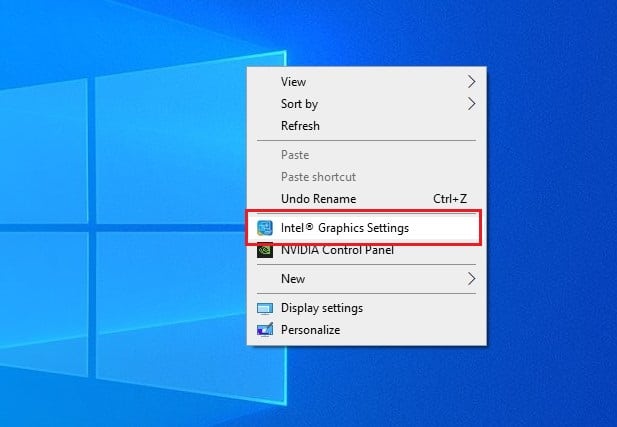Click the NVIDIA Control Panel icon

[264, 251]
